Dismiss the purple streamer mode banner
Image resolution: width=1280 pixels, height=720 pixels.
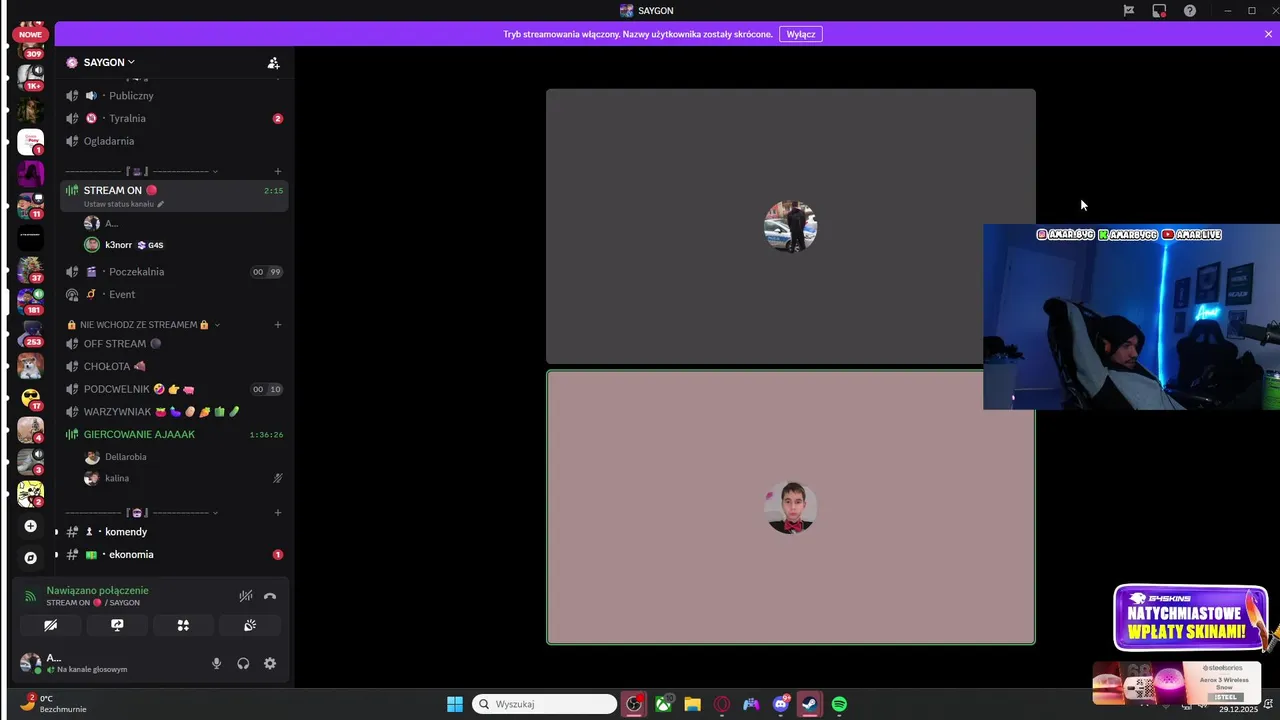coord(1268,34)
